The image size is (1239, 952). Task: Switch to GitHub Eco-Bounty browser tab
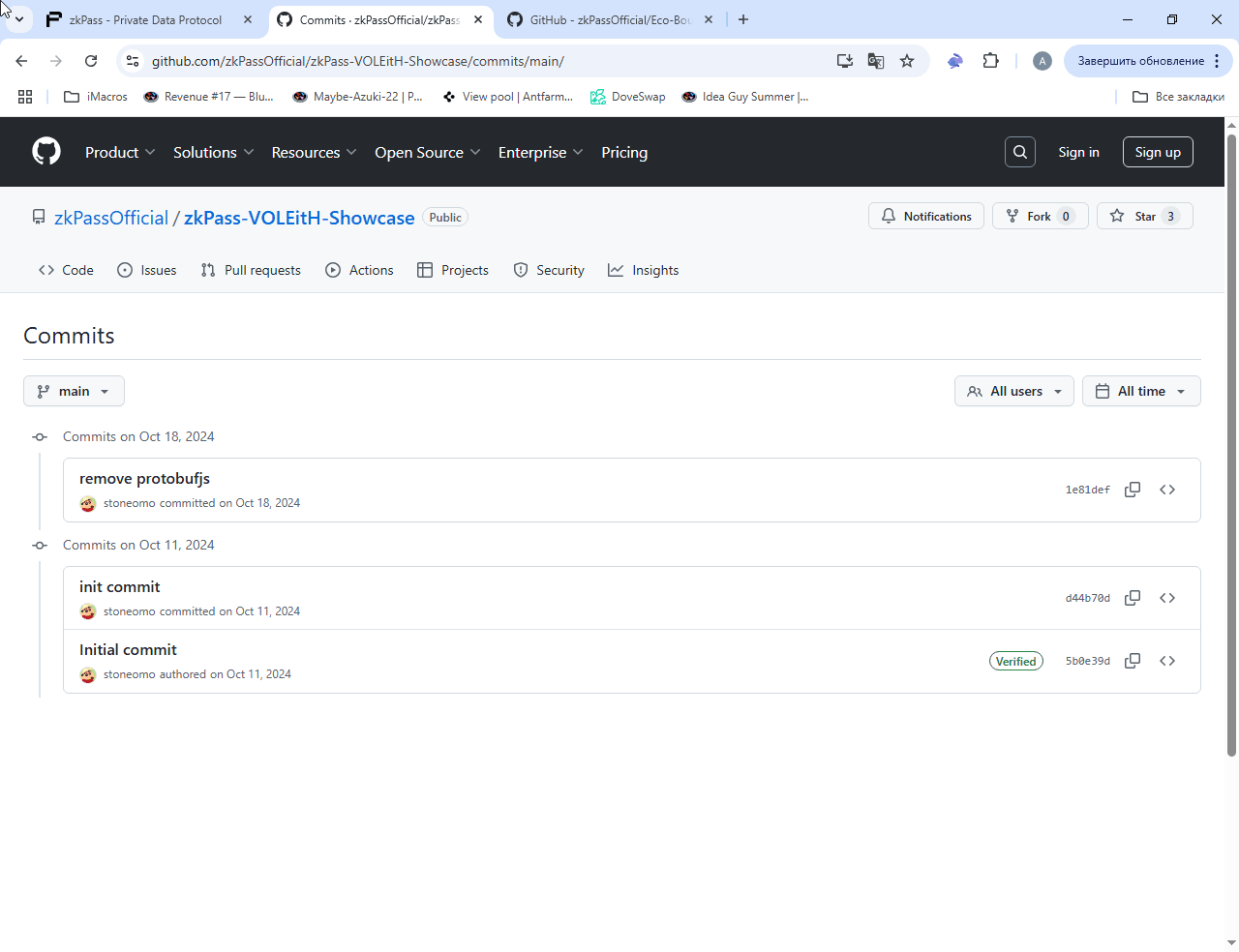(610, 19)
